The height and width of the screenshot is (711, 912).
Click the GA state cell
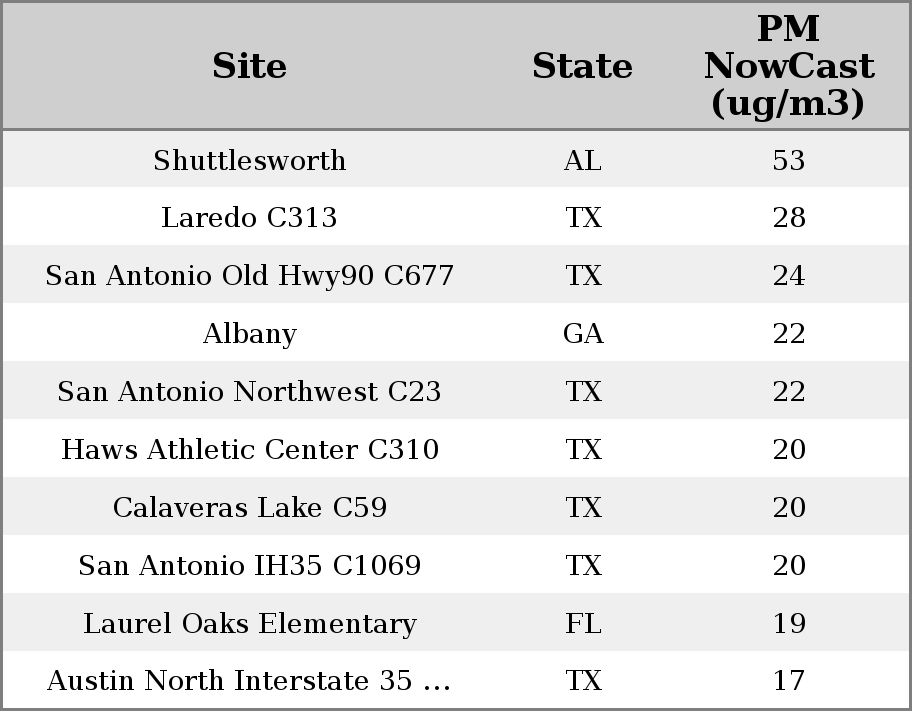(x=583, y=333)
